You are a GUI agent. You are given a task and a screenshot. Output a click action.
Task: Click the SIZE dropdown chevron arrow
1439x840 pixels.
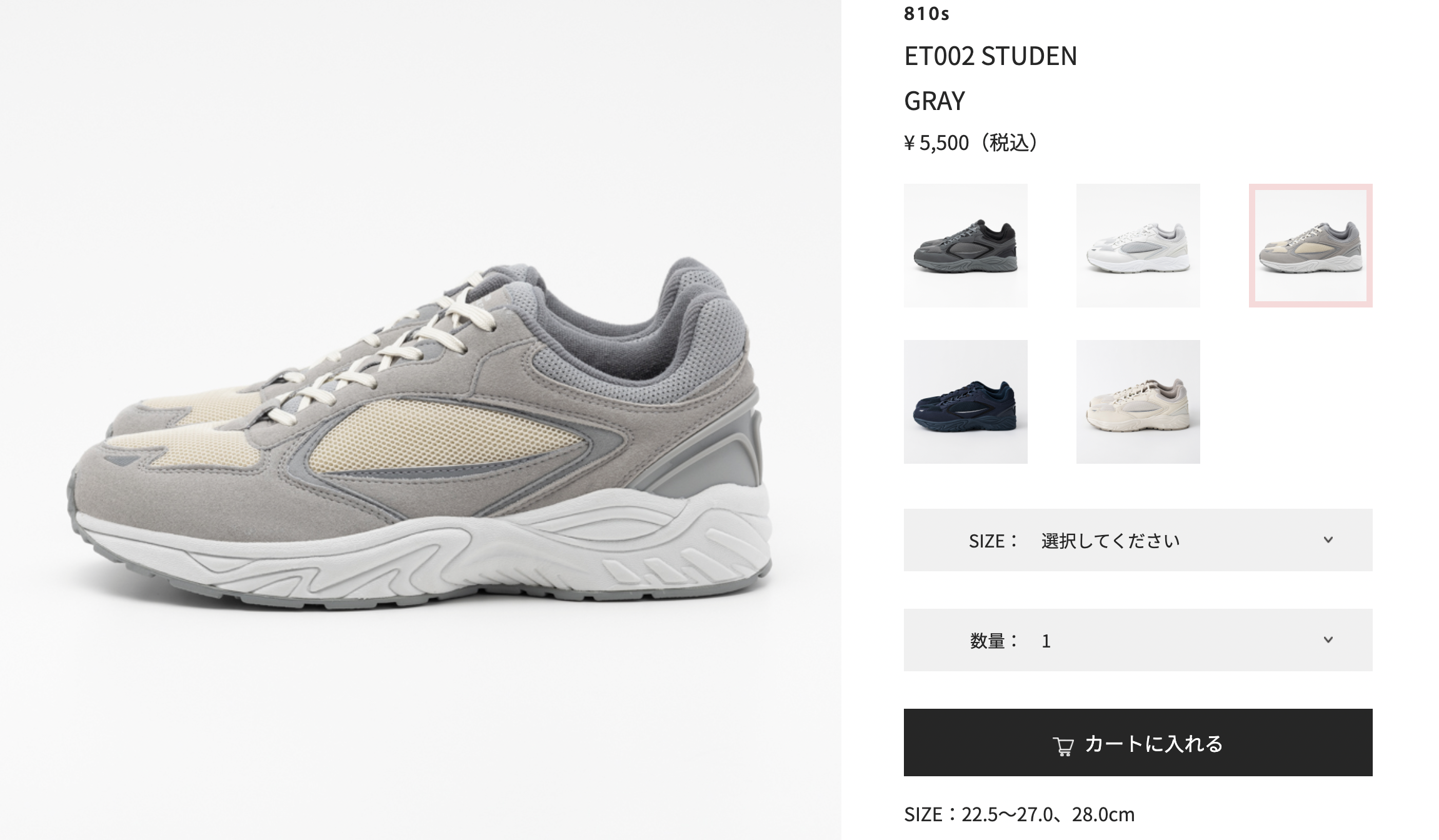coord(1328,540)
